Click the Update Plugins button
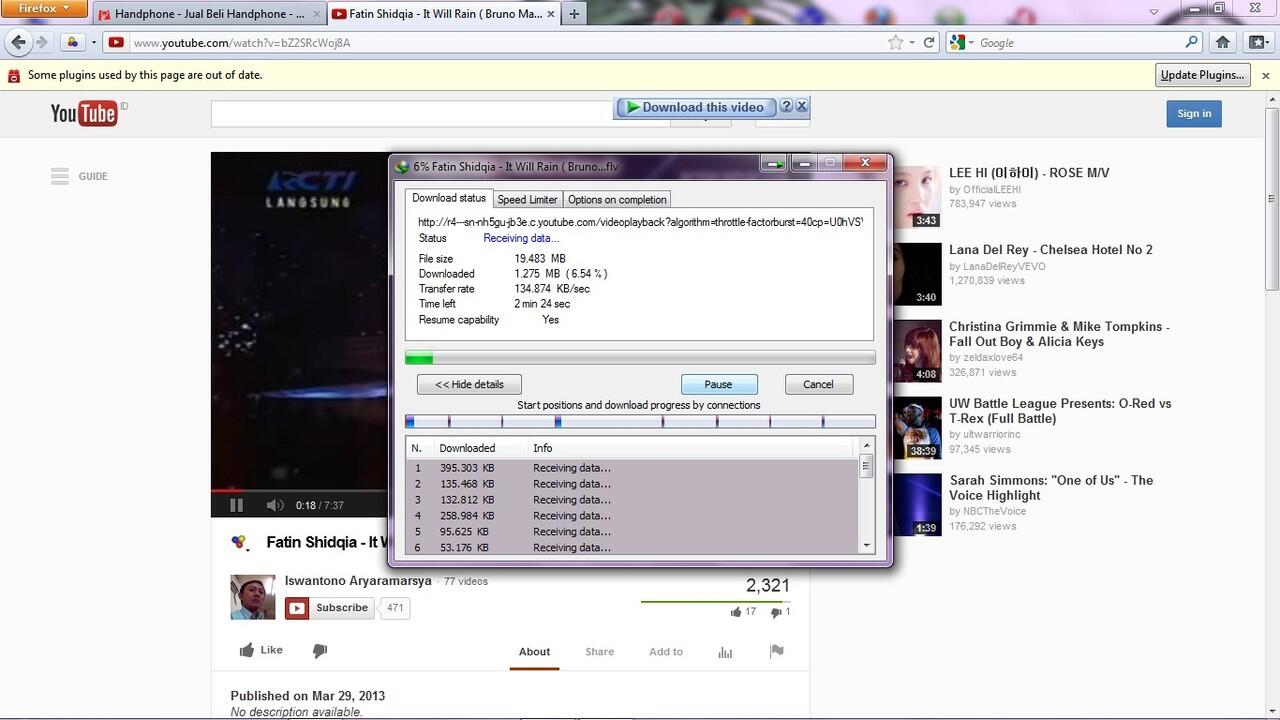Image resolution: width=1280 pixels, height=720 pixels. 1203,75
